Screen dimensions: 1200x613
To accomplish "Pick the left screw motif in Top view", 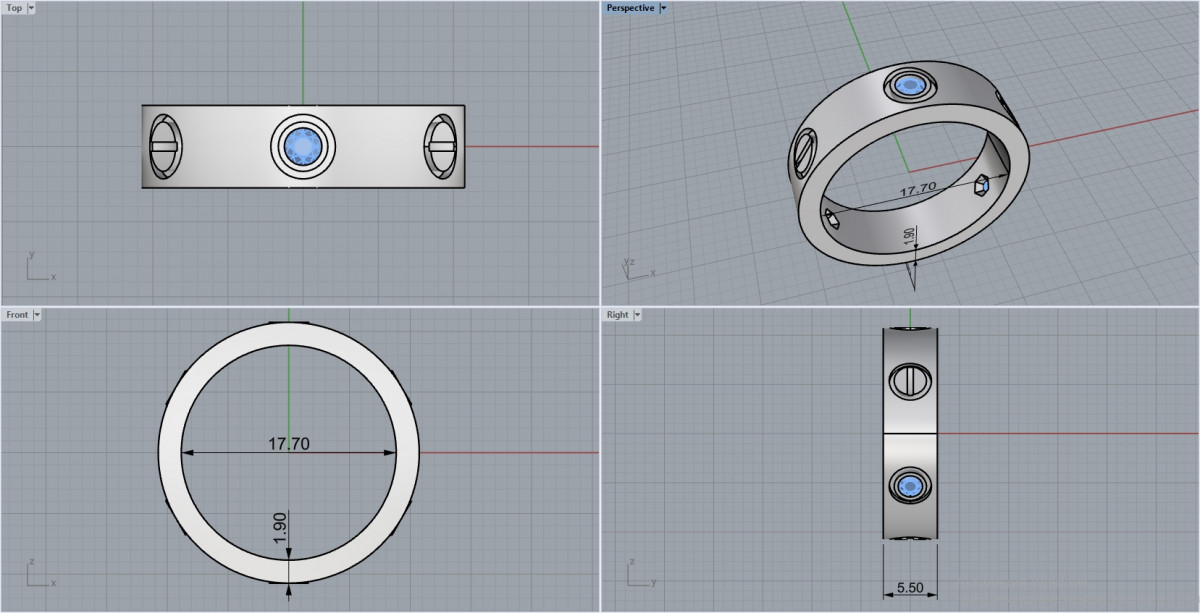I will [163, 147].
